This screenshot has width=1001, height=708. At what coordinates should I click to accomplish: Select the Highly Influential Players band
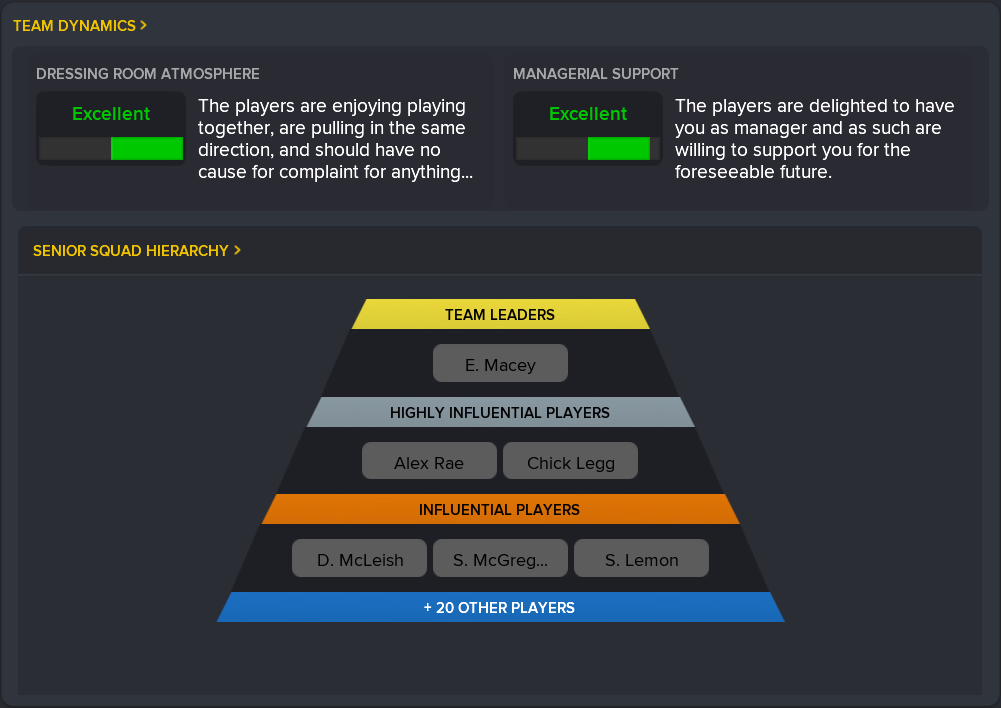coord(500,412)
